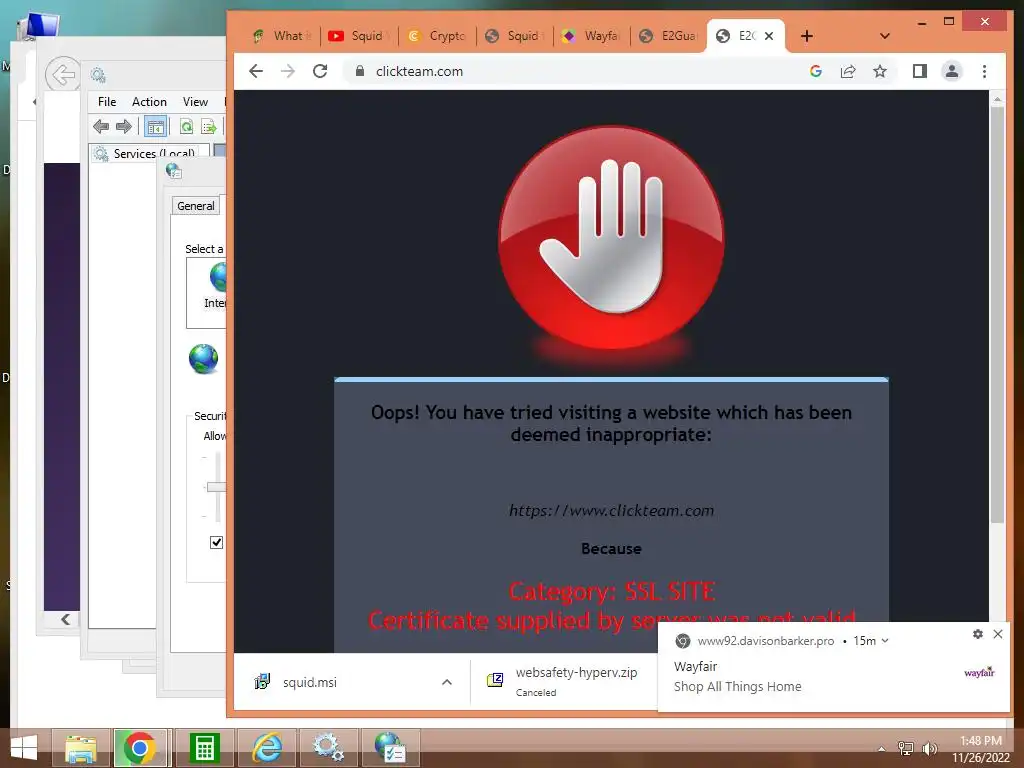This screenshot has width=1024, height=768.
Task: Click the network tray icon
Action: point(906,749)
